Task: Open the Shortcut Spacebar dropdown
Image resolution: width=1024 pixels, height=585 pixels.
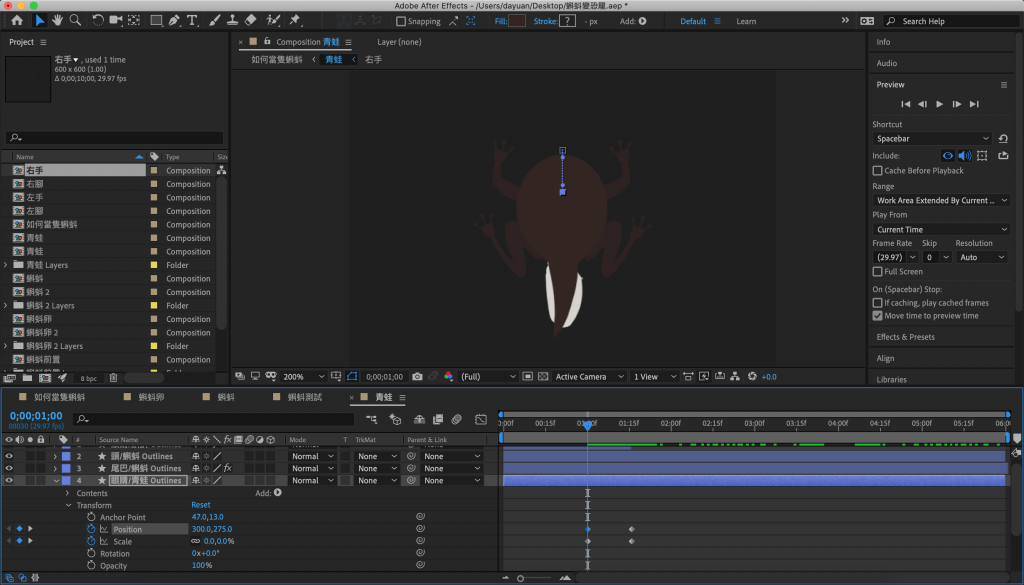Action: (932, 139)
